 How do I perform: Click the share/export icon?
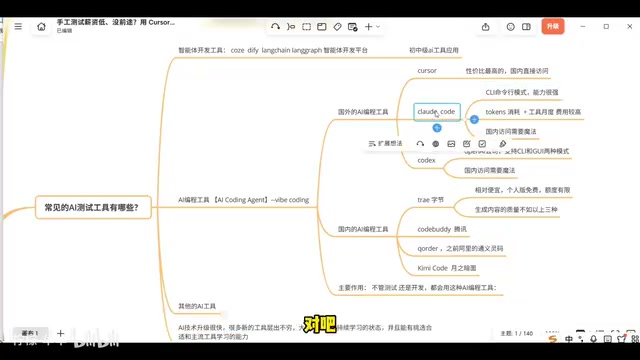point(485,27)
